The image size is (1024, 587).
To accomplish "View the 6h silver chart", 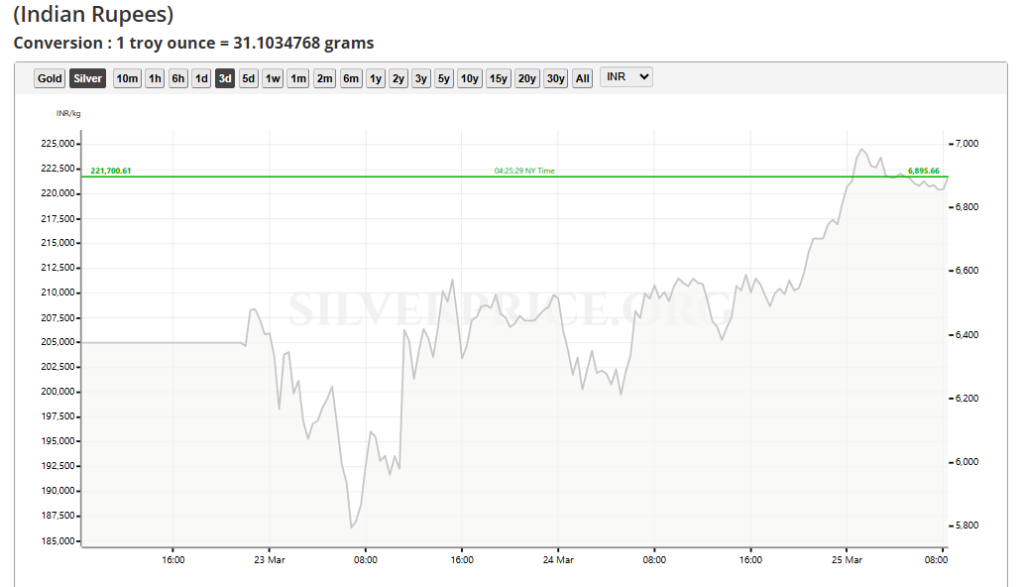I will click(178, 78).
